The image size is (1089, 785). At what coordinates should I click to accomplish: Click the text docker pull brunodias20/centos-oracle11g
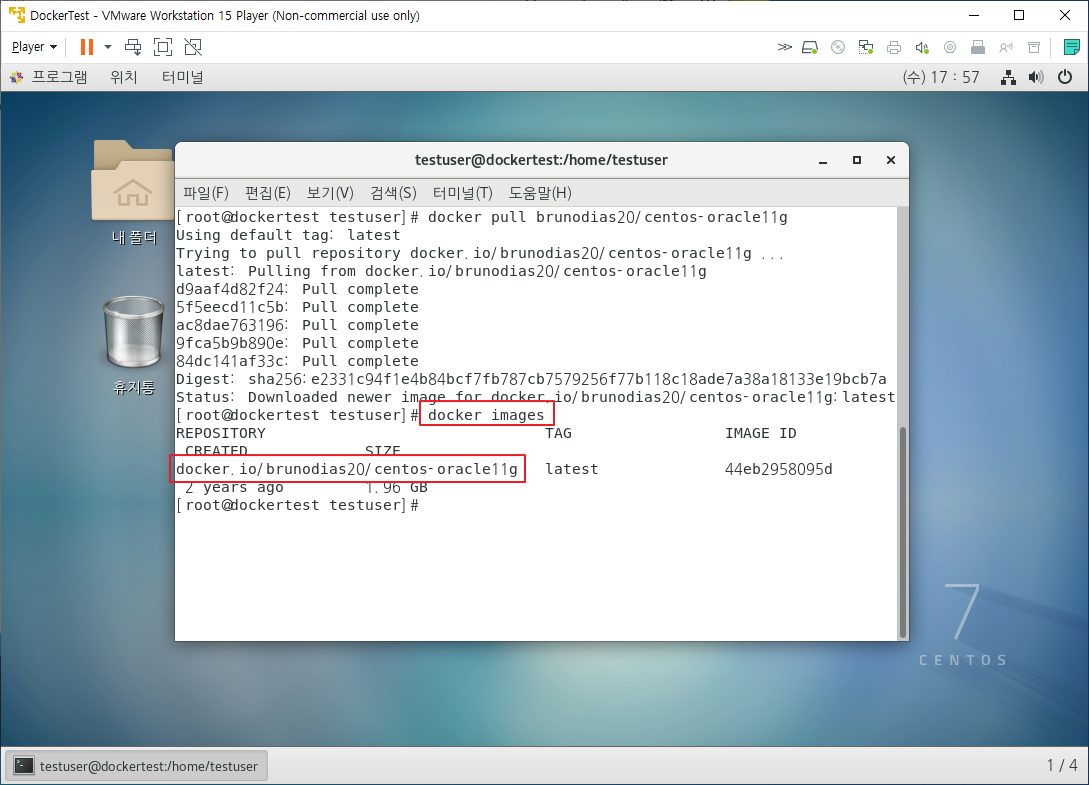coord(608,217)
